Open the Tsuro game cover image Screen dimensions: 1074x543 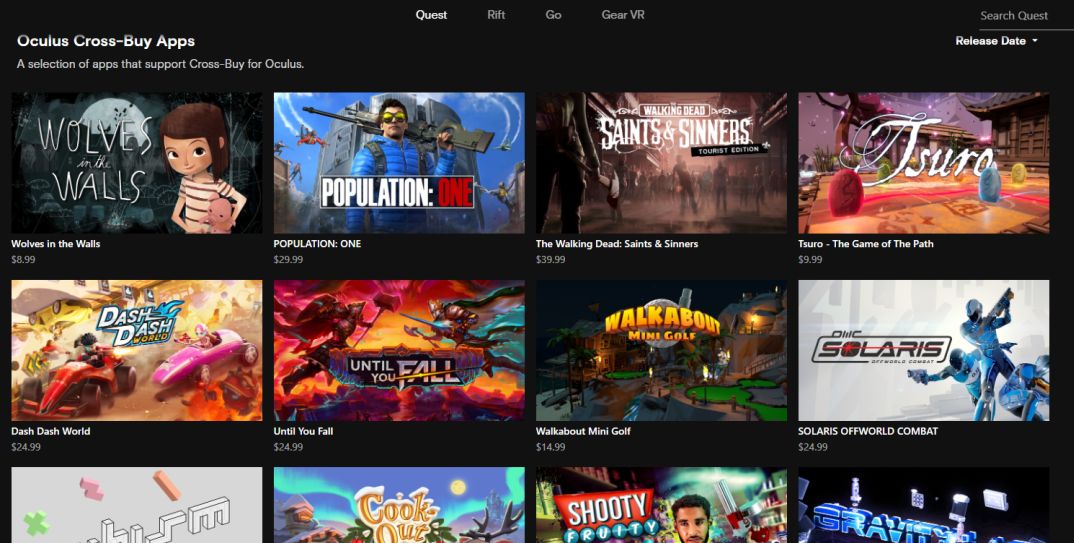(923, 163)
